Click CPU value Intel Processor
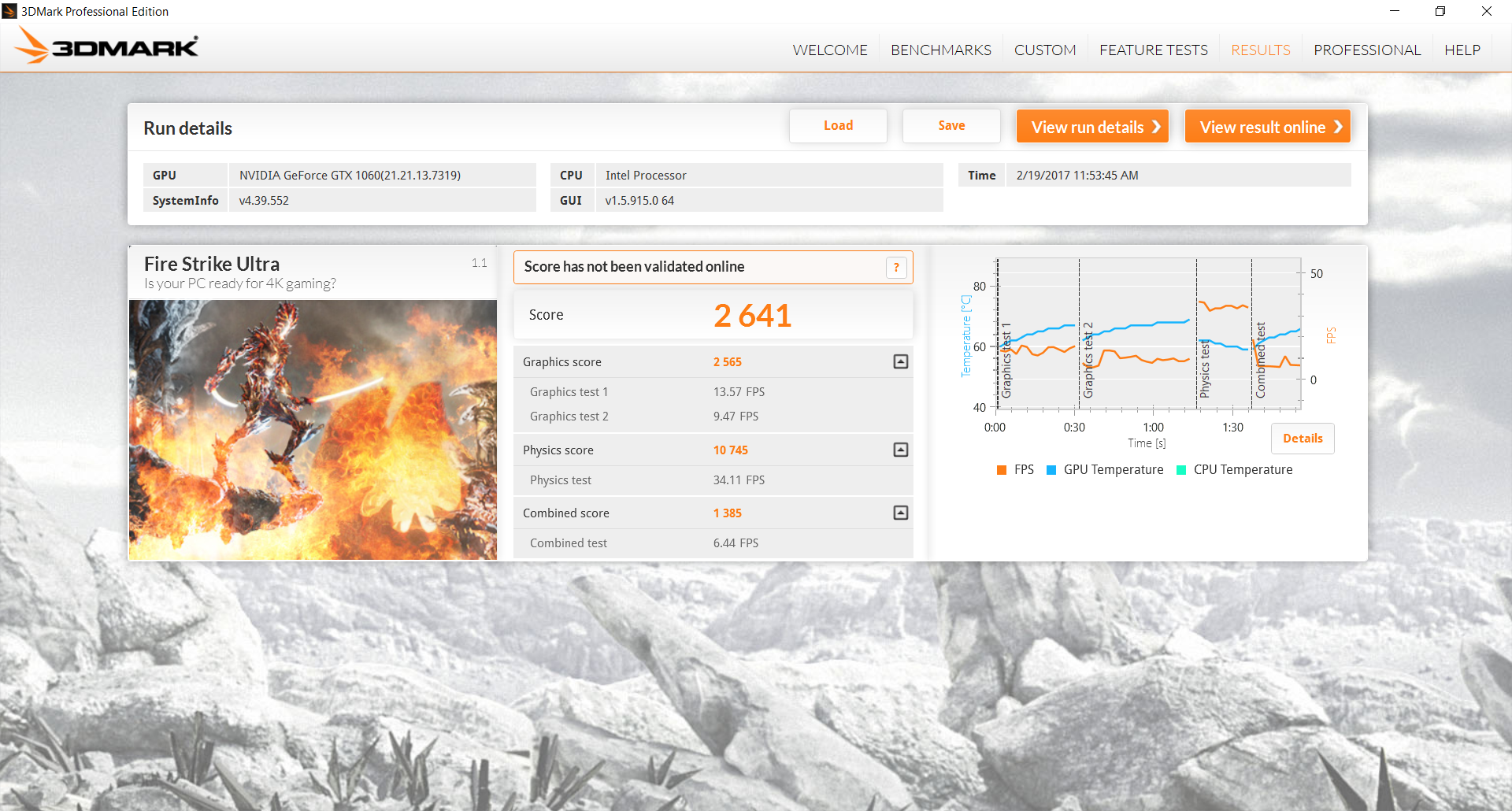Screen dimensions: 1512x811 click(x=646, y=176)
